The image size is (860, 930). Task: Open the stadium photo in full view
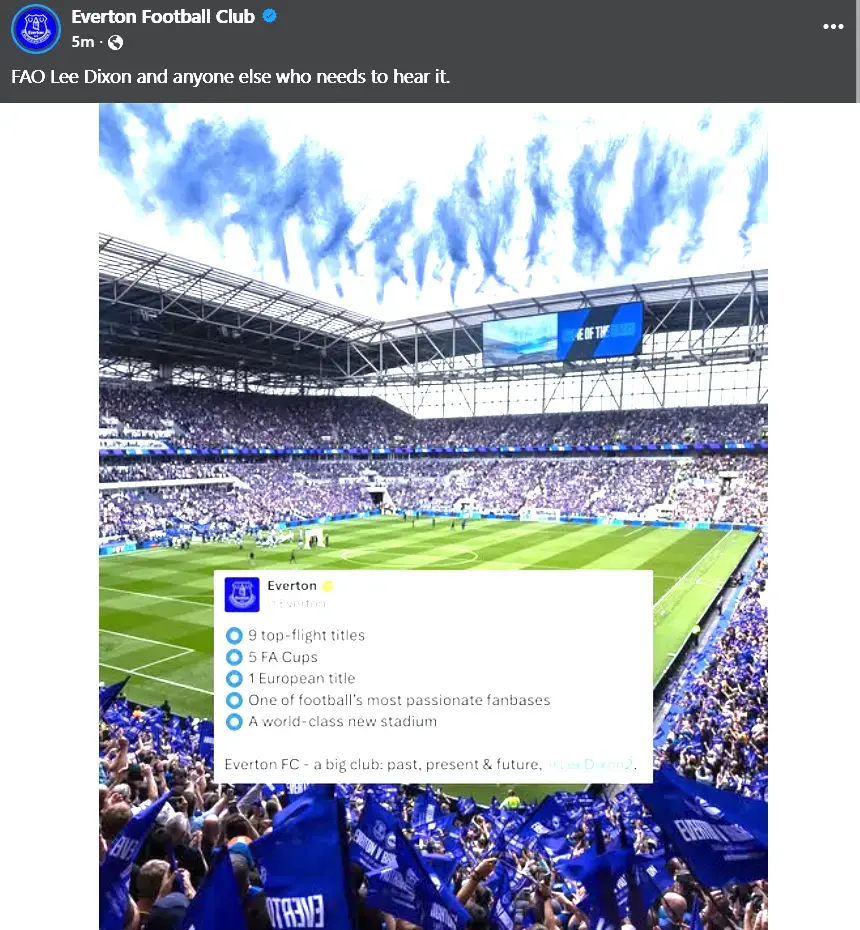pyautogui.click(x=433, y=516)
